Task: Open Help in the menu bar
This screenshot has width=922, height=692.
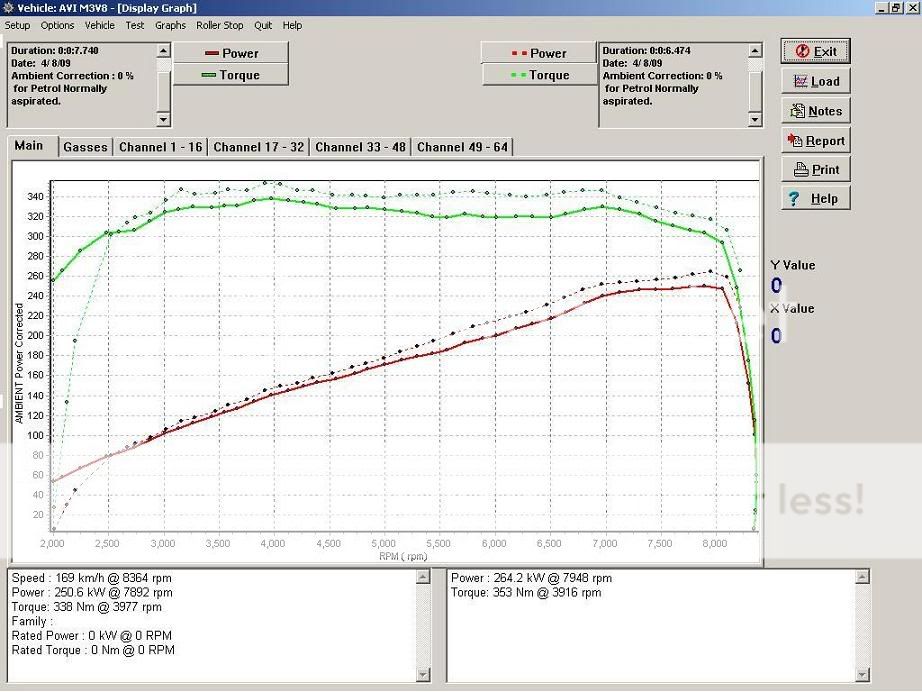Action: 292,25
